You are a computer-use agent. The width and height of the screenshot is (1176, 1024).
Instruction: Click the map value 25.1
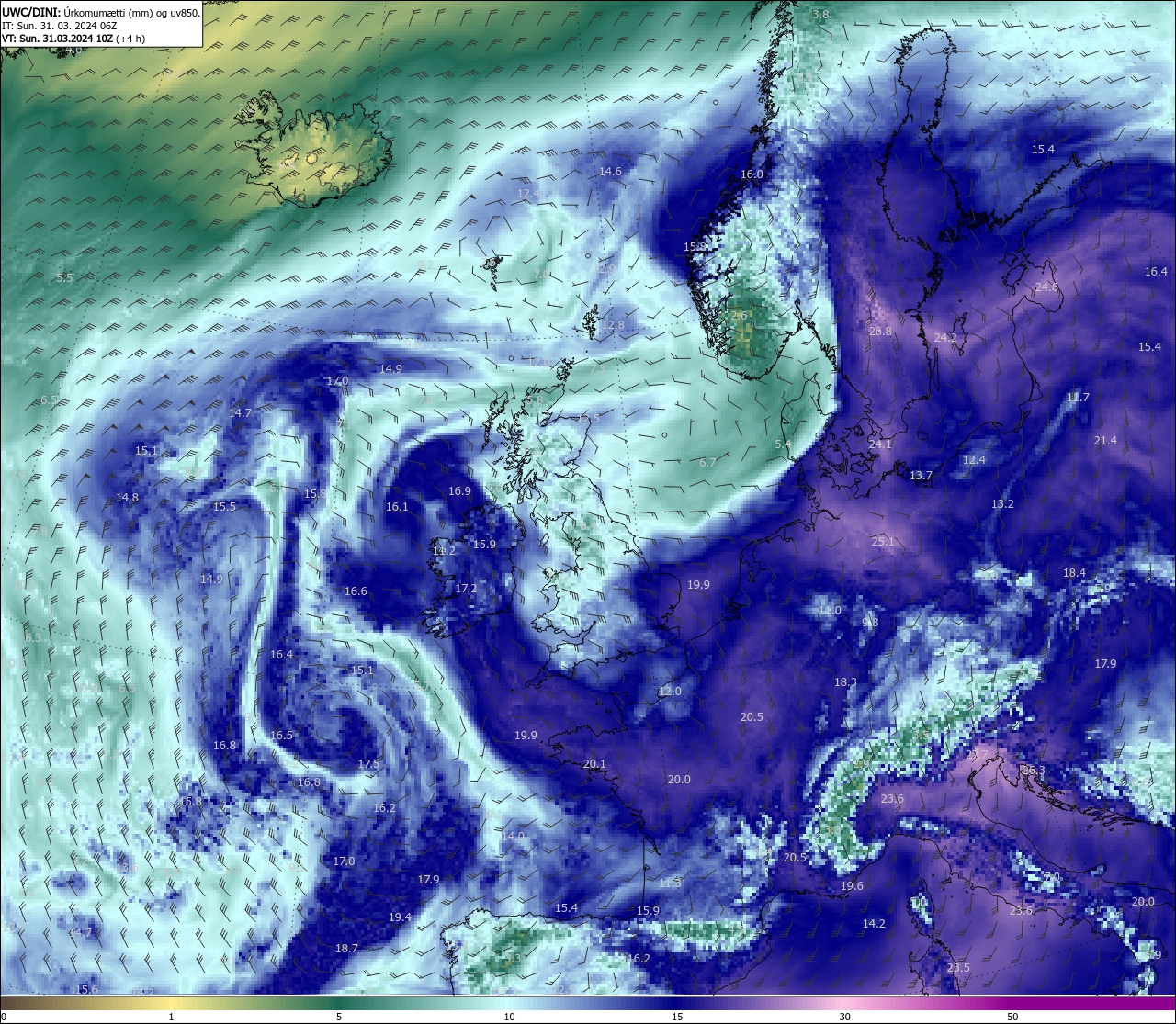point(883,542)
